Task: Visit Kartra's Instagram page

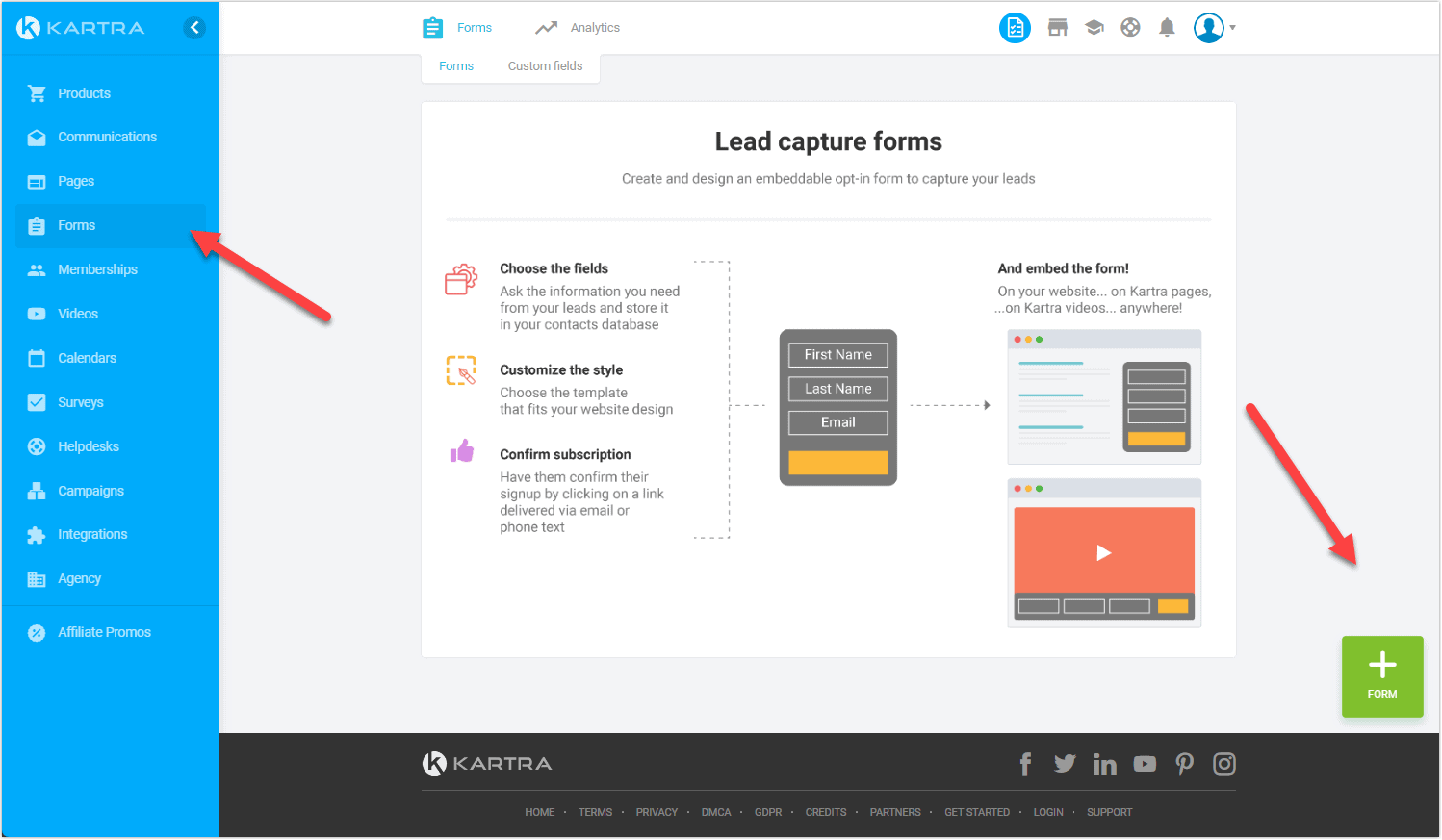Action: pyautogui.click(x=1224, y=764)
